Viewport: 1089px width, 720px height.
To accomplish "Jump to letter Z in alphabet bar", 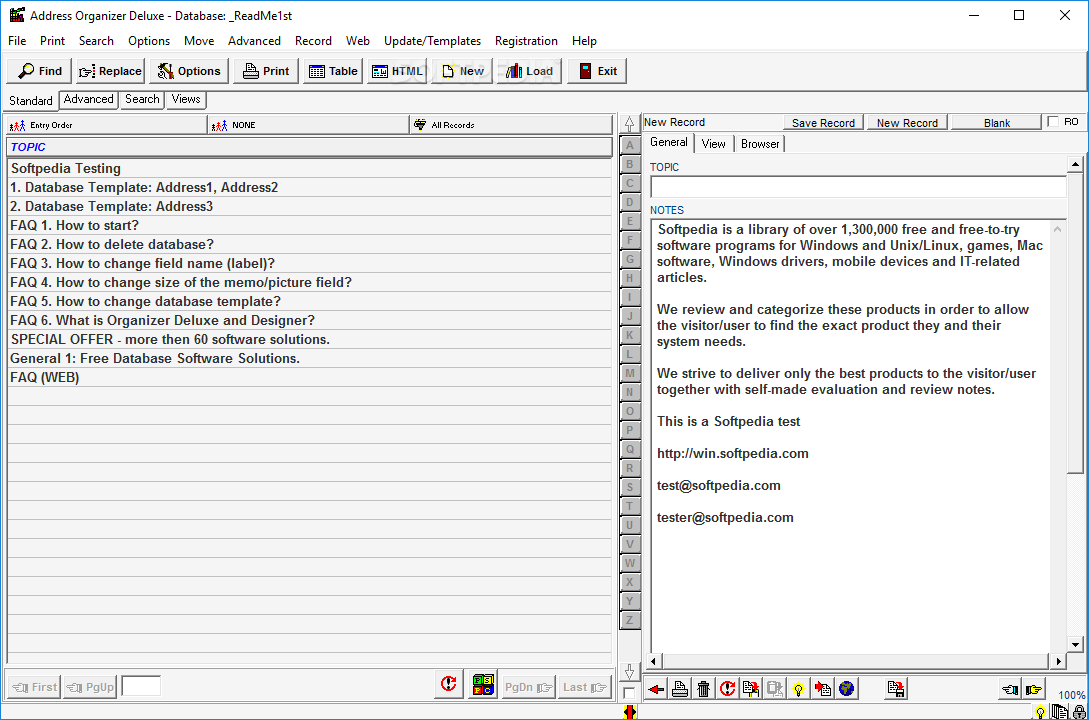I will pos(629,620).
